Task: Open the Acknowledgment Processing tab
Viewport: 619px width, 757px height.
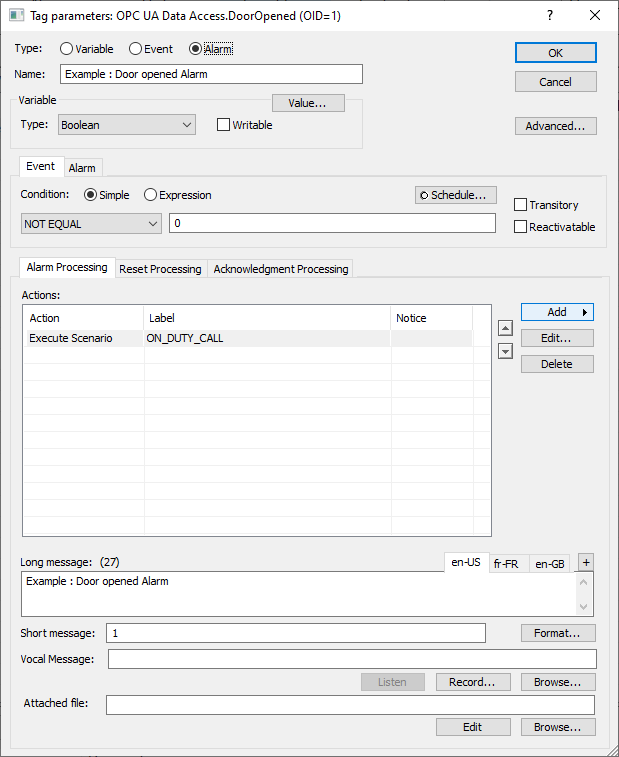Action: point(281,269)
